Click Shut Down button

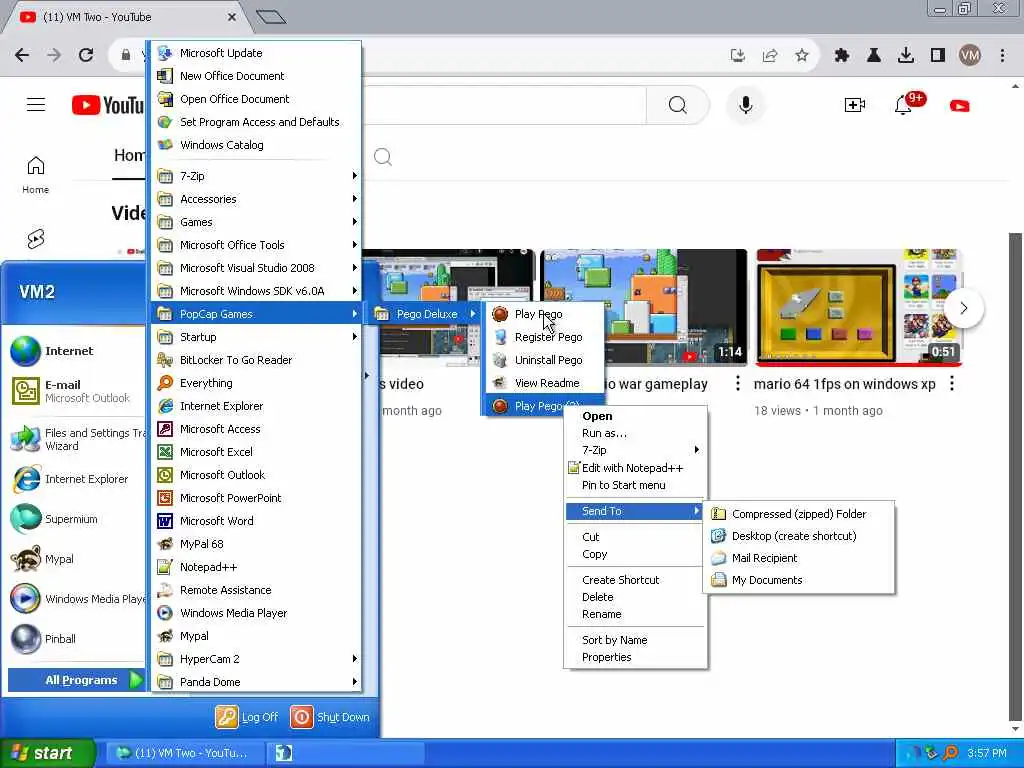click(x=330, y=717)
